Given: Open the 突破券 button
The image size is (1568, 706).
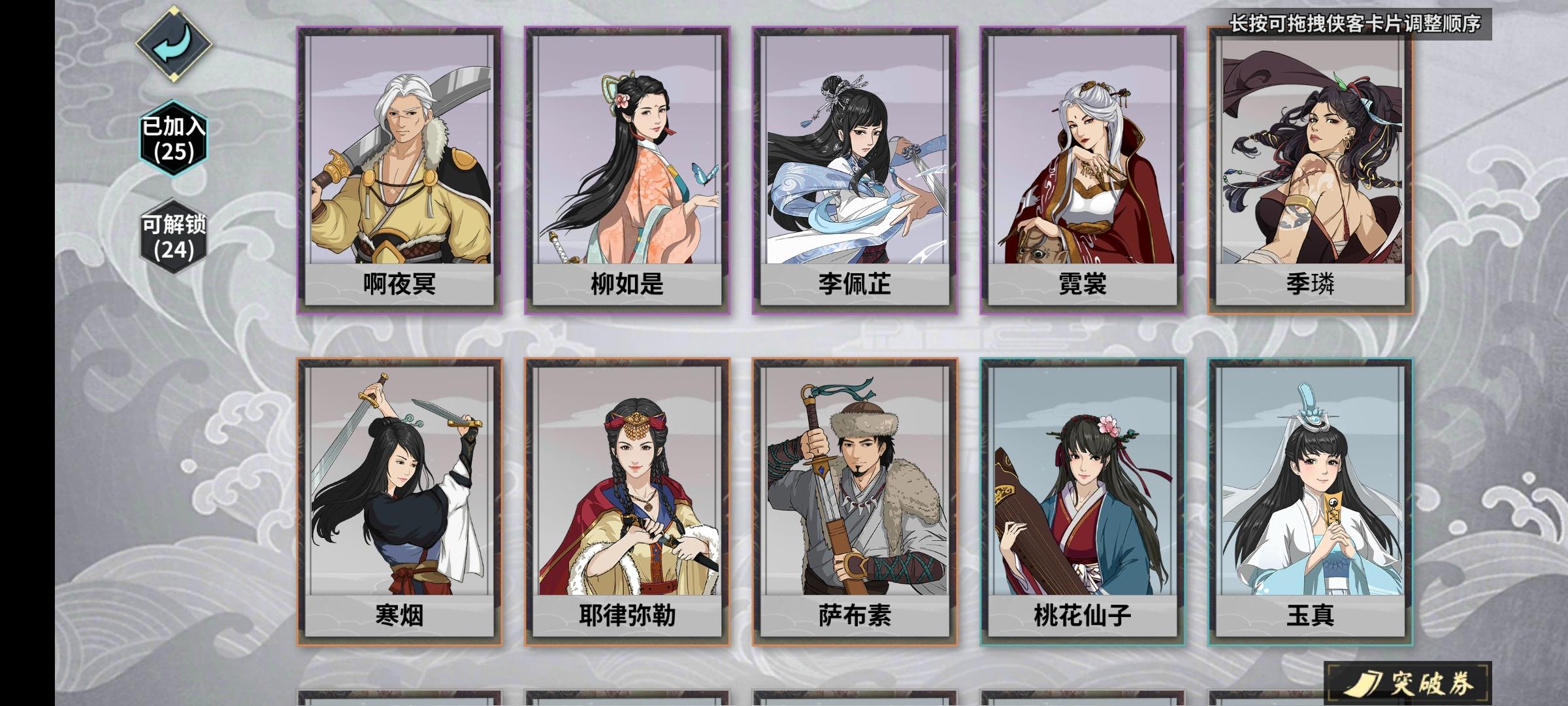Looking at the screenshot, I should (x=1409, y=684).
